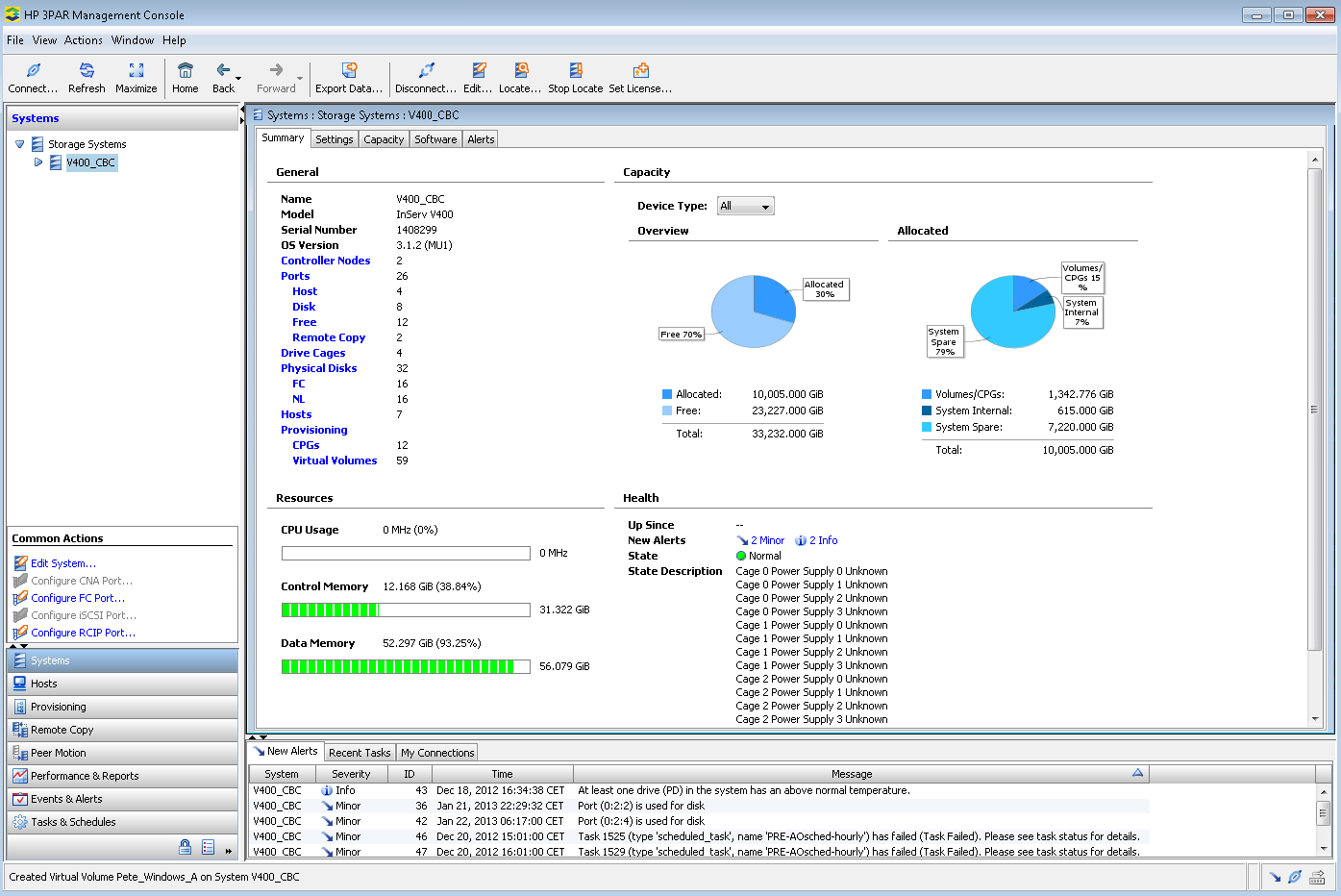Image resolution: width=1341 pixels, height=896 pixels.
Task: Click the Refresh toolbar icon
Action: [87, 70]
